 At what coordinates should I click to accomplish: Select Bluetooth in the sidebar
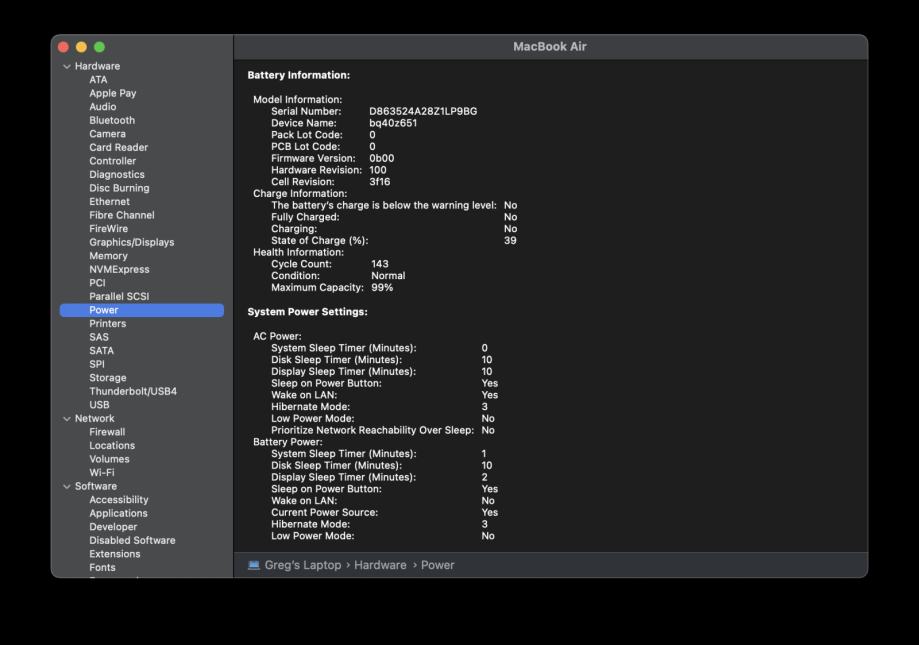pyautogui.click(x=111, y=120)
